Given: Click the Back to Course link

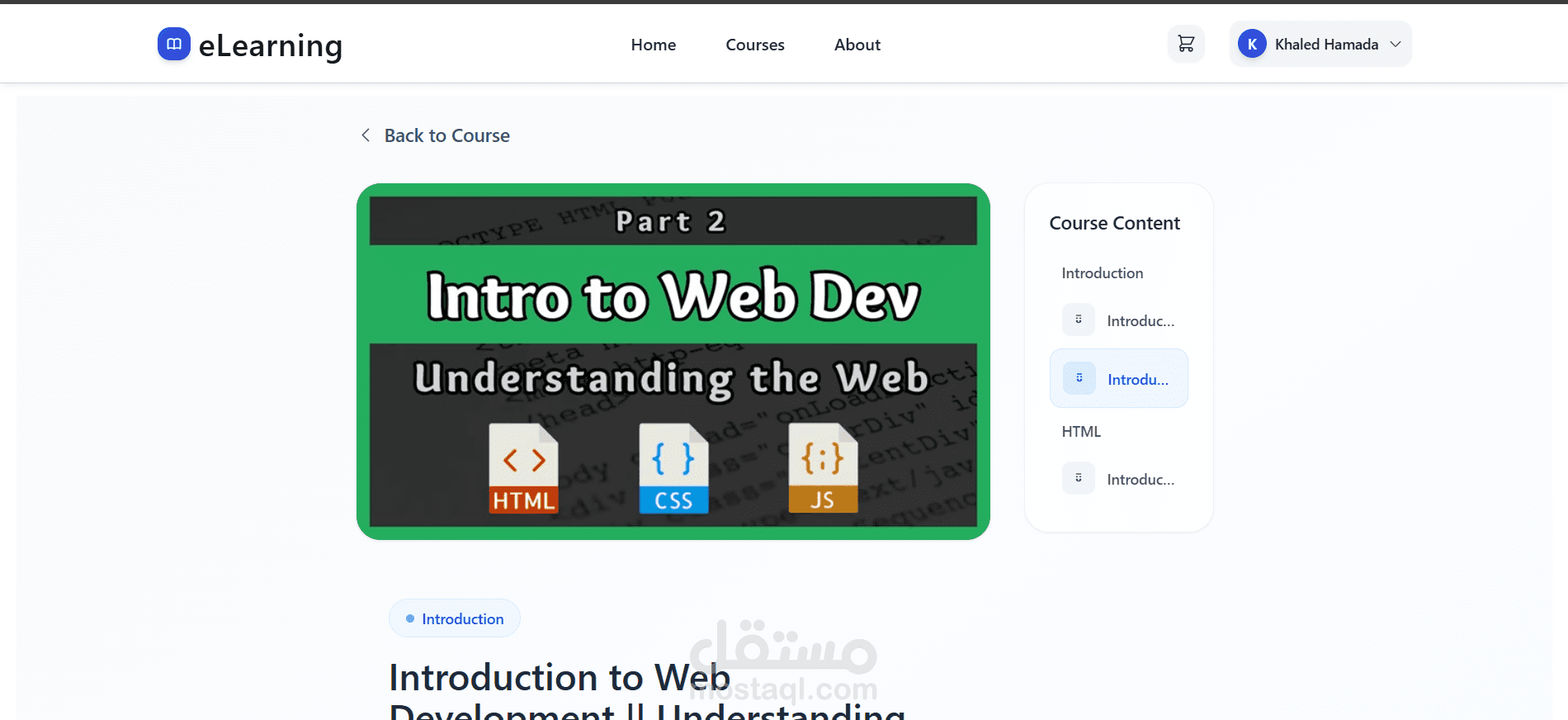Looking at the screenshot, I should (435, 135).
